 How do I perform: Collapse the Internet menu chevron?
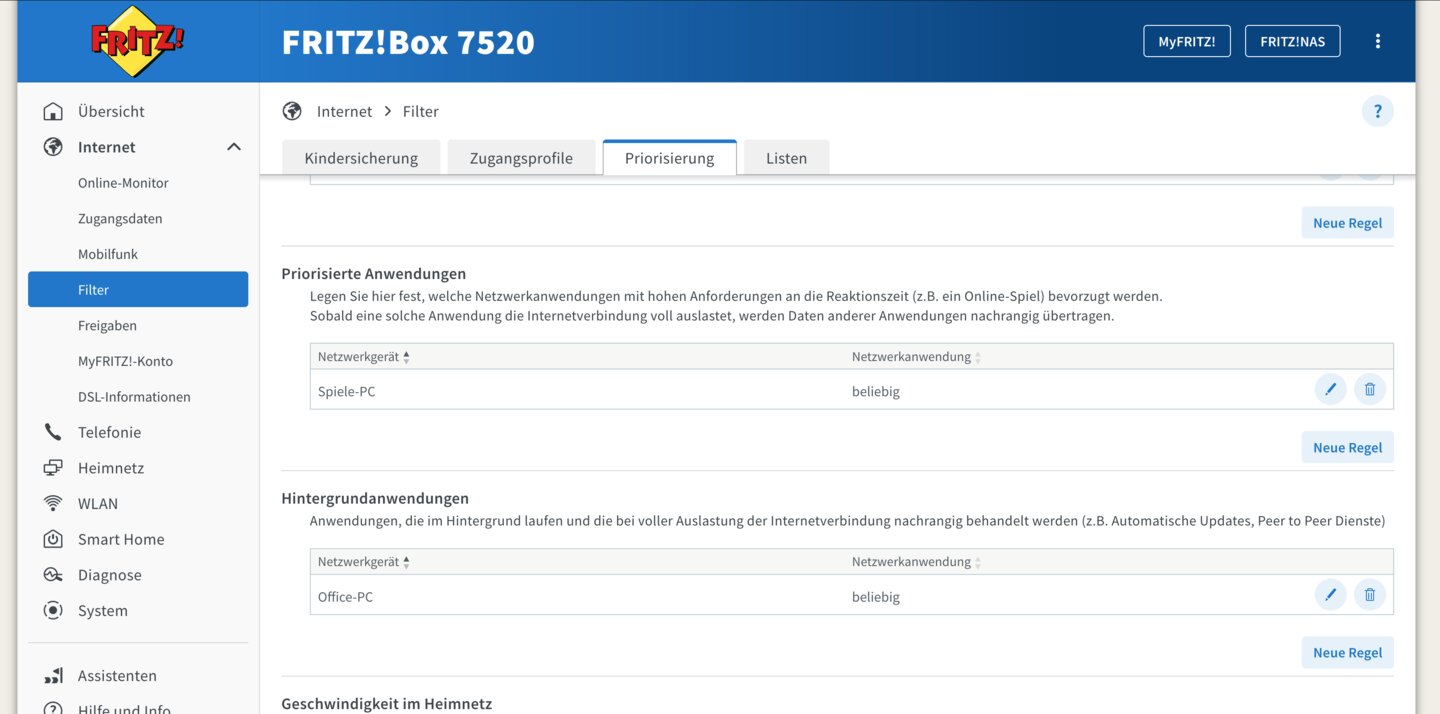(x=234, y=147)
